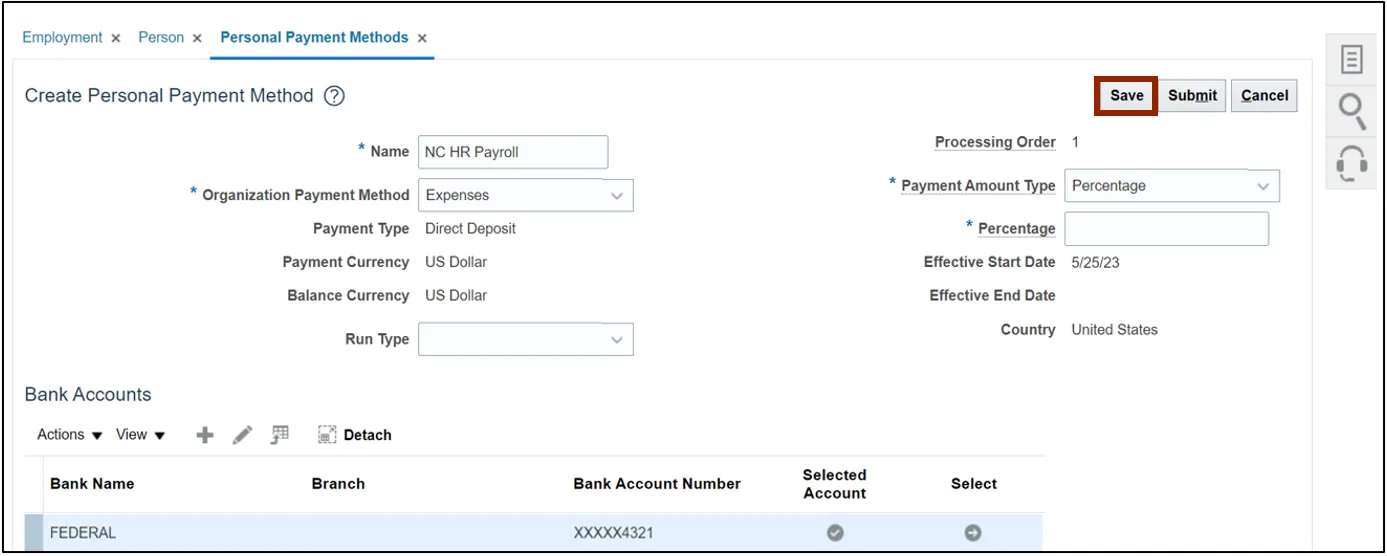Expand the Run Type dropdown
This screenshot has height=556, width=1387.
(616, 340)
